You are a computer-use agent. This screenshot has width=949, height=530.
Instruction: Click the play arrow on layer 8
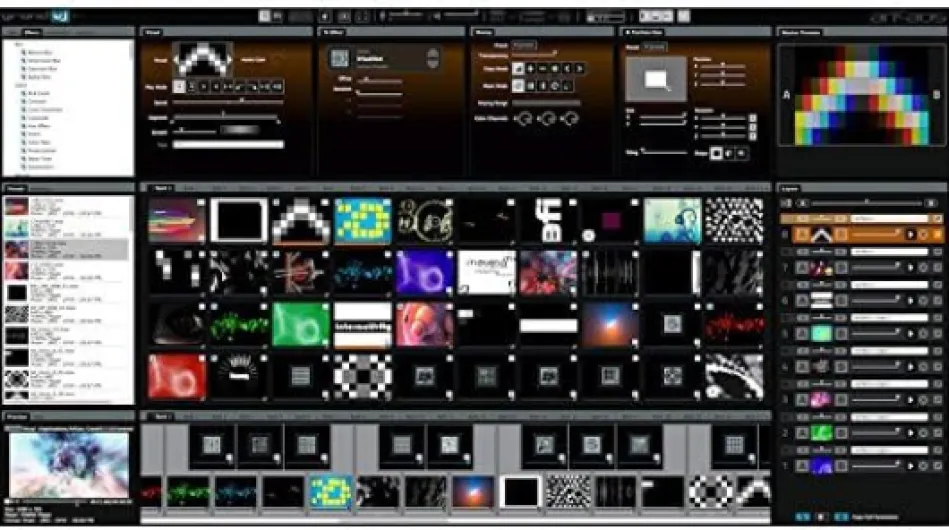pyautogui.click(x=910, y=234)
